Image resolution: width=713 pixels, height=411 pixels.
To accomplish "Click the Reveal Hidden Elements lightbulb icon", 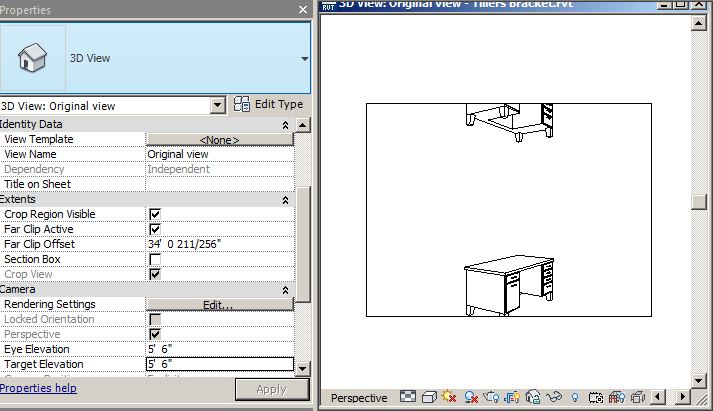I will tap(575, 398).
